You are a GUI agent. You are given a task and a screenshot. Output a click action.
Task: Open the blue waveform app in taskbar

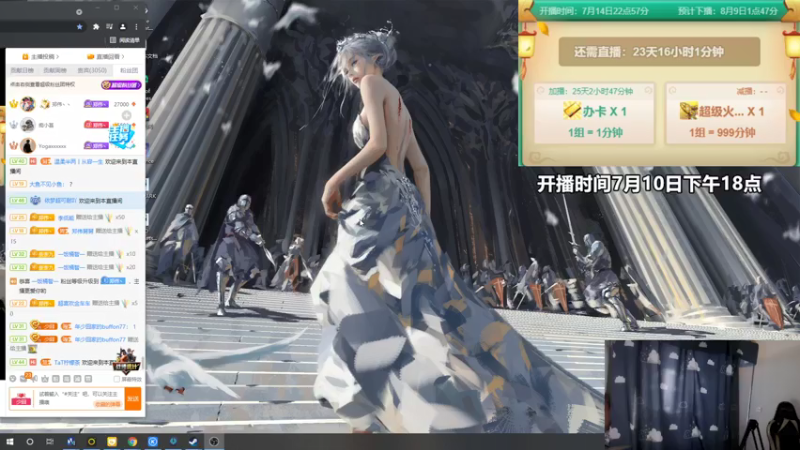[71, 442]
